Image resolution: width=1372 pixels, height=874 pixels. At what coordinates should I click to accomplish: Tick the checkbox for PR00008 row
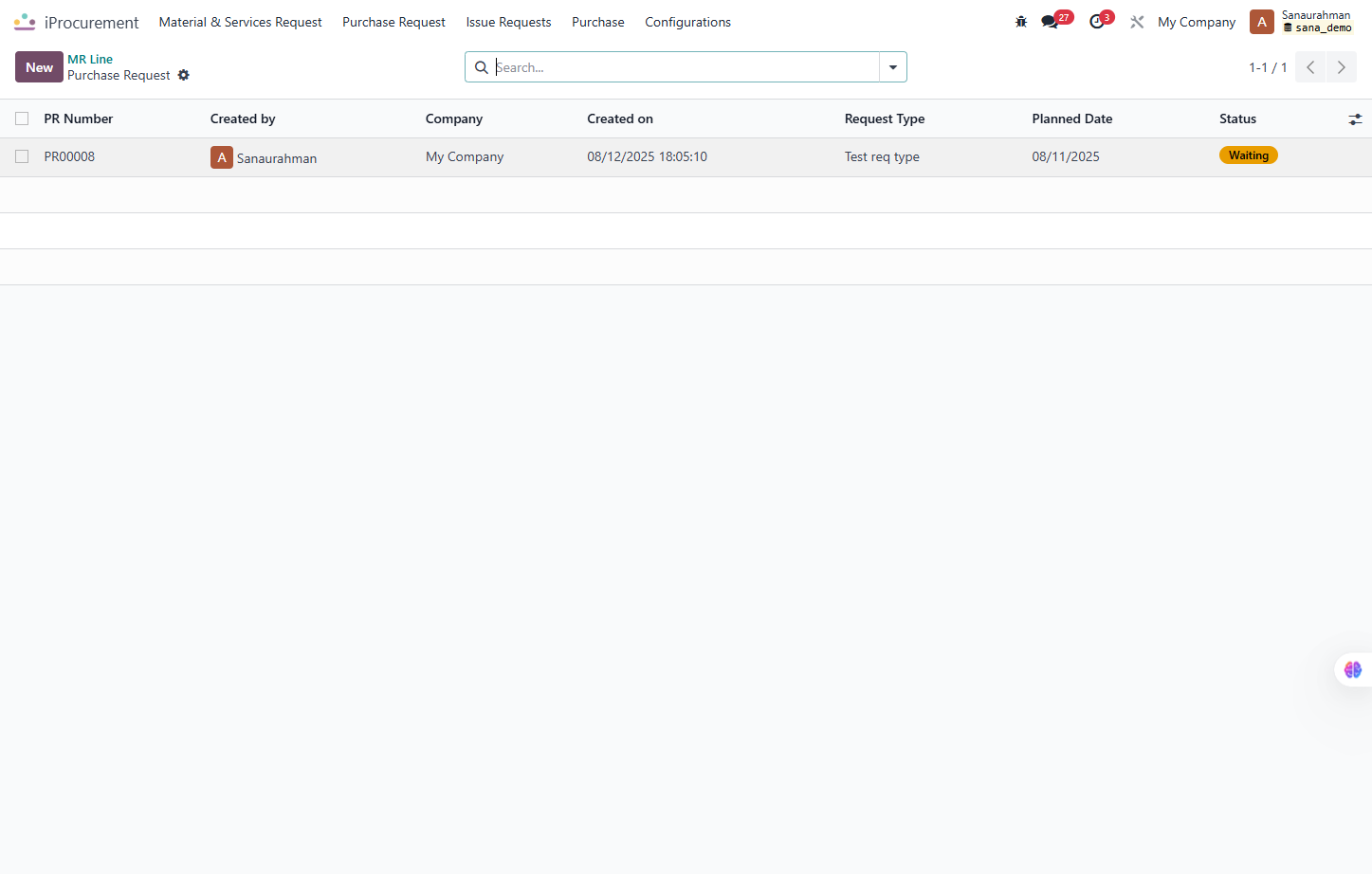(x=22, y=156)
